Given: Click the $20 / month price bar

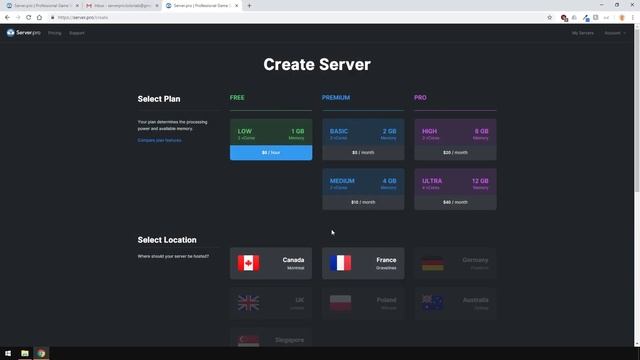Looking at the screenshot, I should click(x=456, y=153).
